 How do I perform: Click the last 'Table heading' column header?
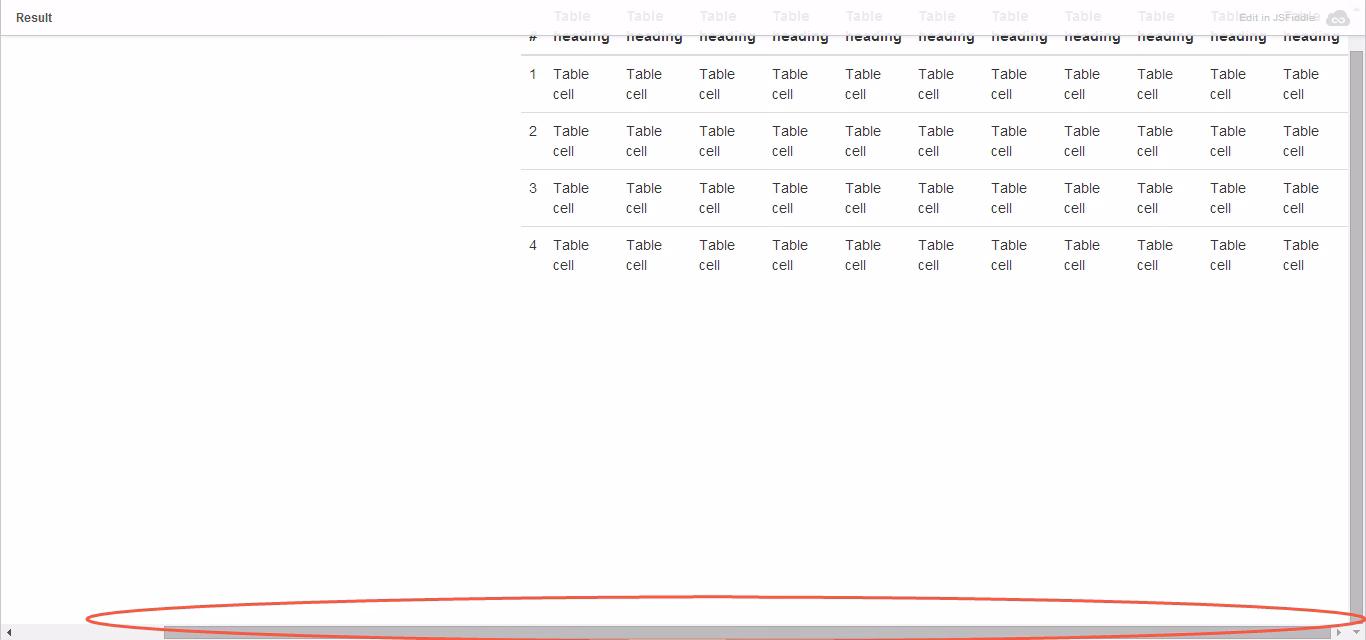click(1311, 27)
